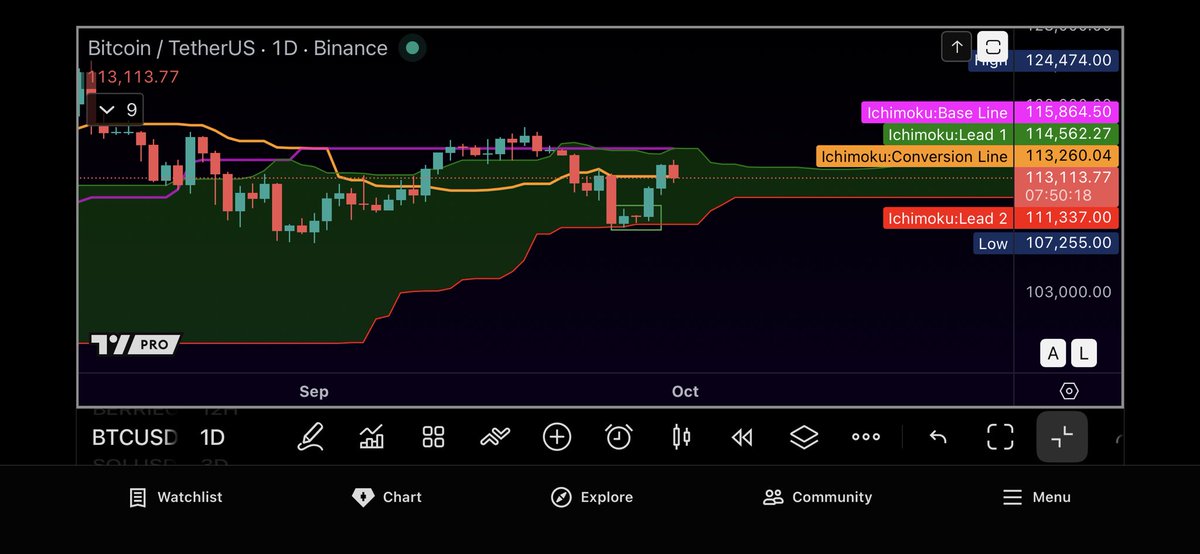Screen dimensions: 1200x554
Task: Change chart type with candlestick icon
Action: point(681,437)
